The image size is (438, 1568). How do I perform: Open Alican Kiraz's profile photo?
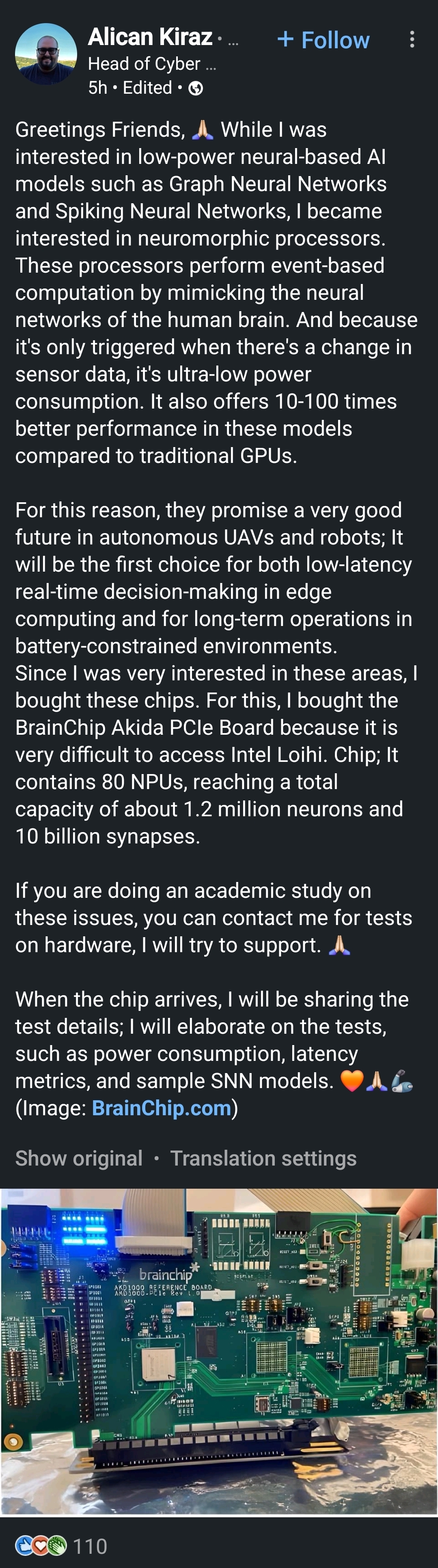point(46,54)
